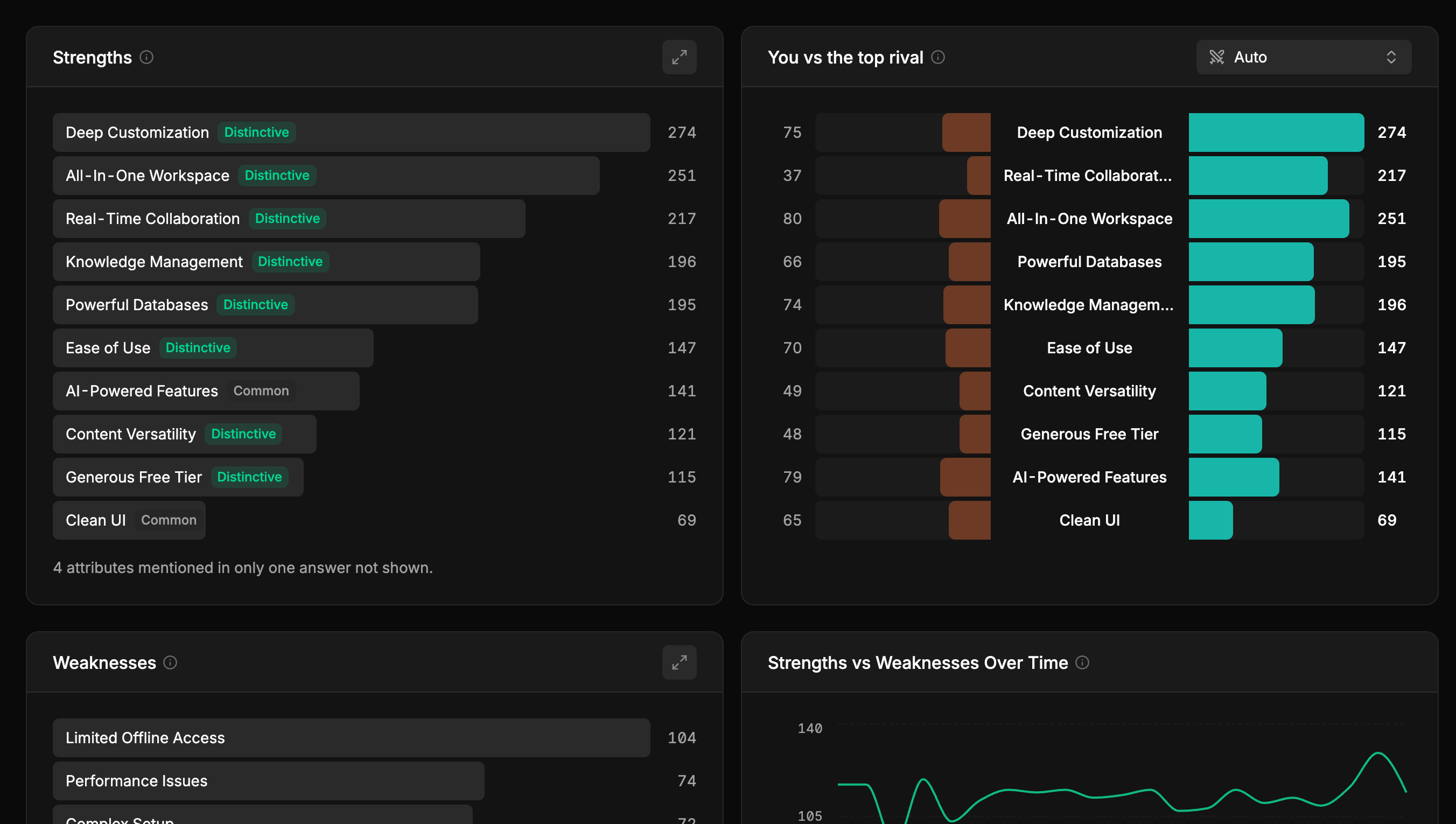
Task: Click the brown rival bar for AI-Powered Features
Action: click(965, 477)
